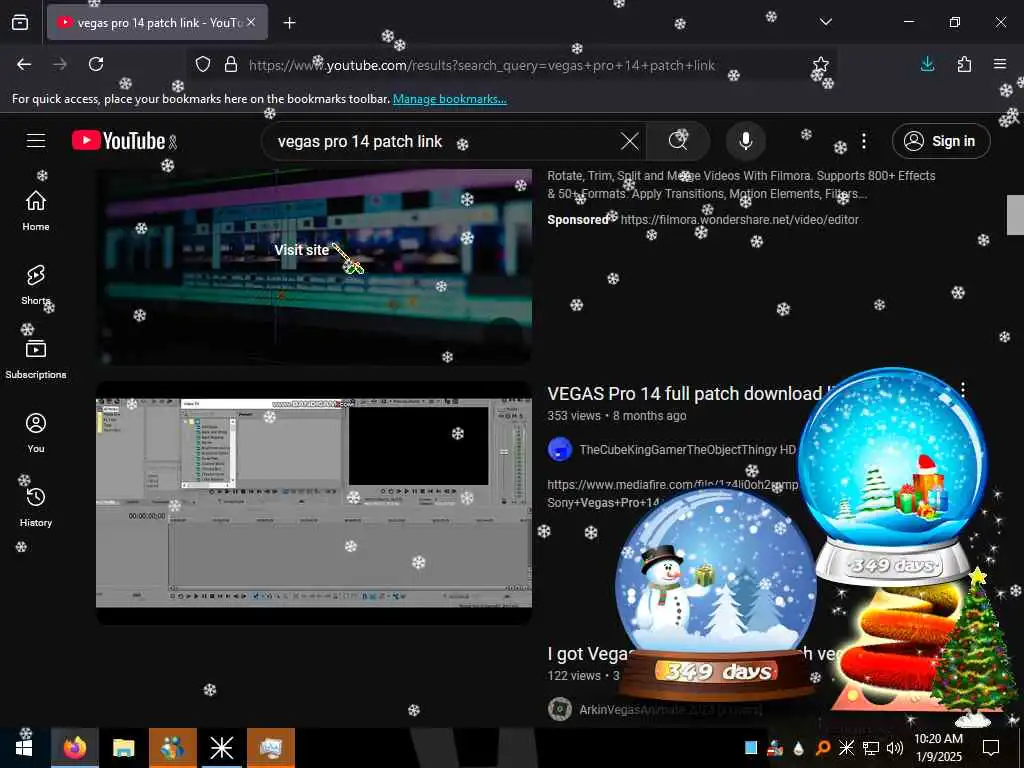Select the vegas pro 14 patch link tab
This screenshot has width=1024, height=768.
pyautogui.click(x=157, y=23)
